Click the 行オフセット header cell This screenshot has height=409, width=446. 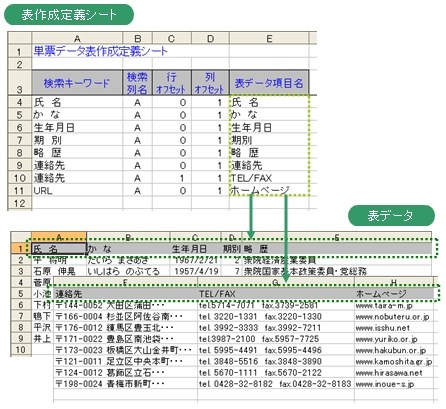[x=172, y=82]
